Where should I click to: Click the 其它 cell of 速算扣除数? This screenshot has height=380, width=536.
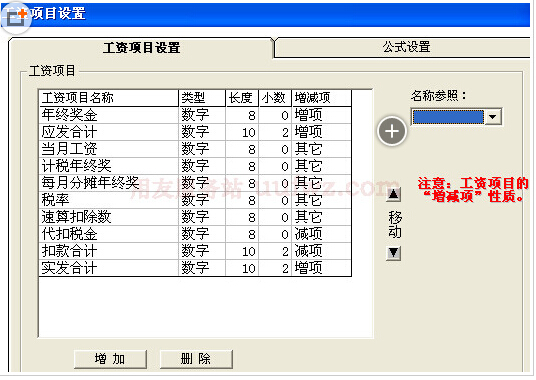tap(321, 217)
